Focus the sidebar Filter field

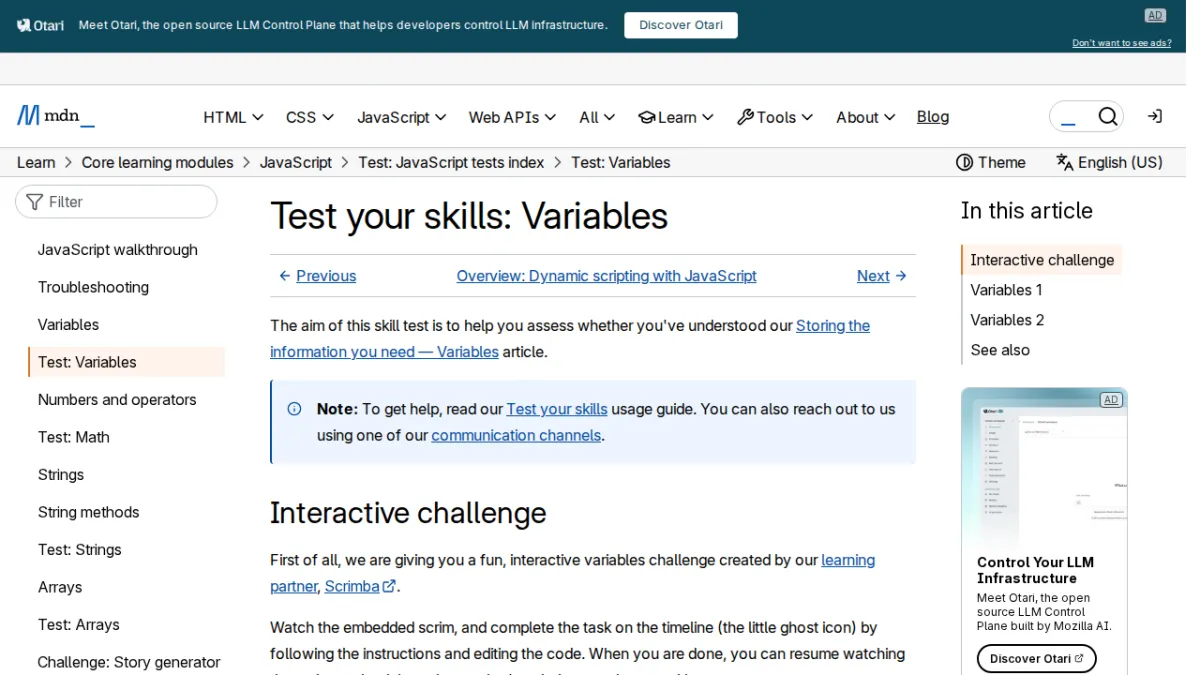(116, 202)
